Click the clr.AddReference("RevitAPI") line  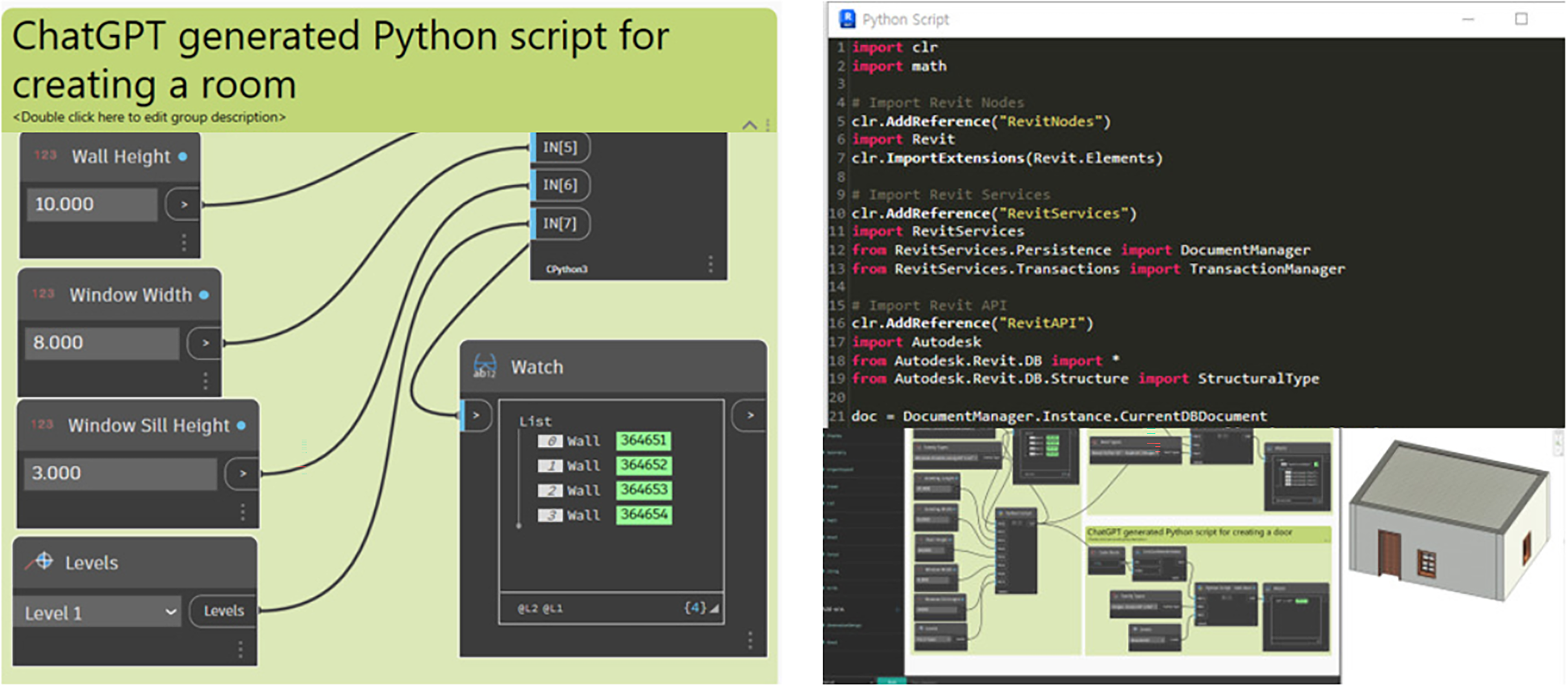point(973,323)
